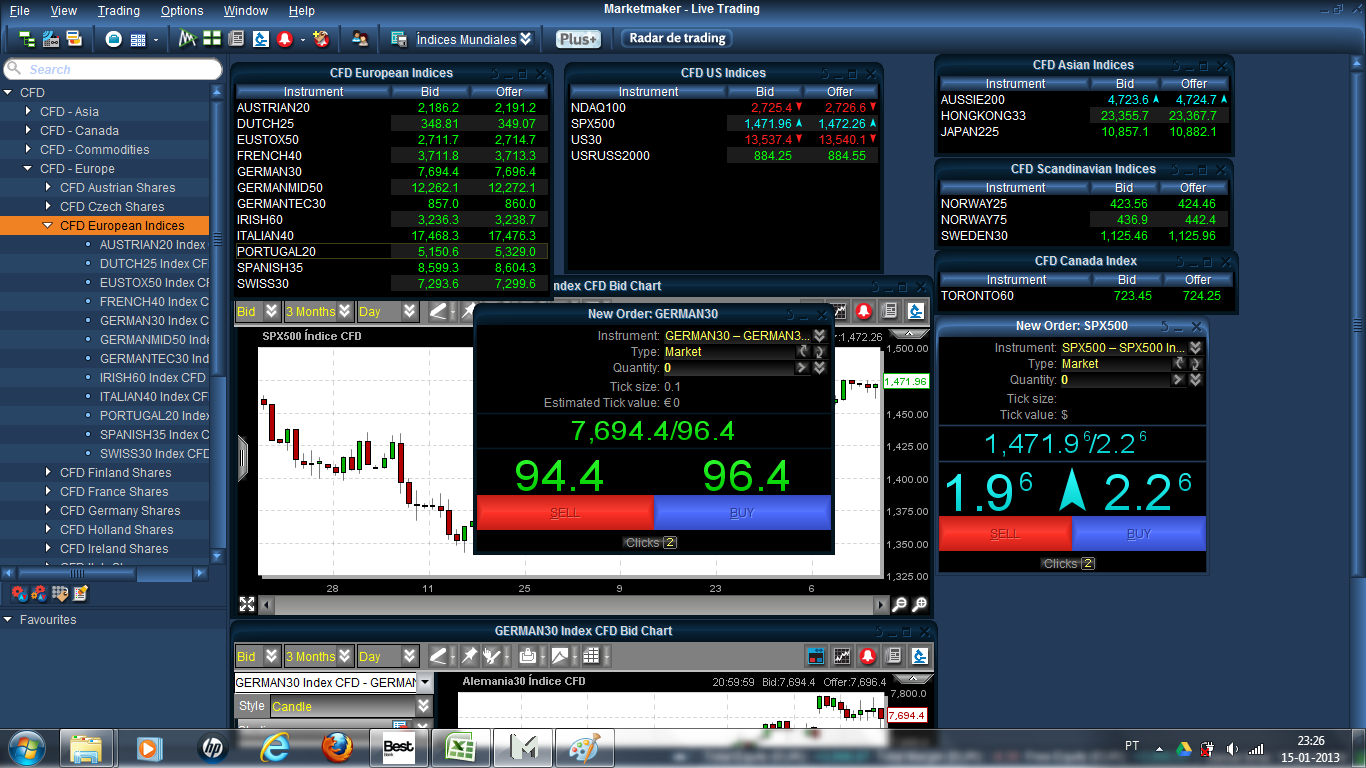Open the File menu
Viewport: 1366px width, 768px height.
(x=19, y=11)
